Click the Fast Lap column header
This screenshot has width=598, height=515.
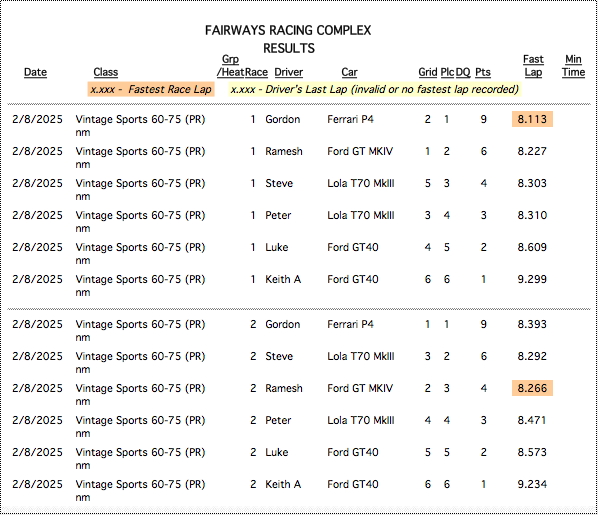pyautogui.click(x=533, y=66)
